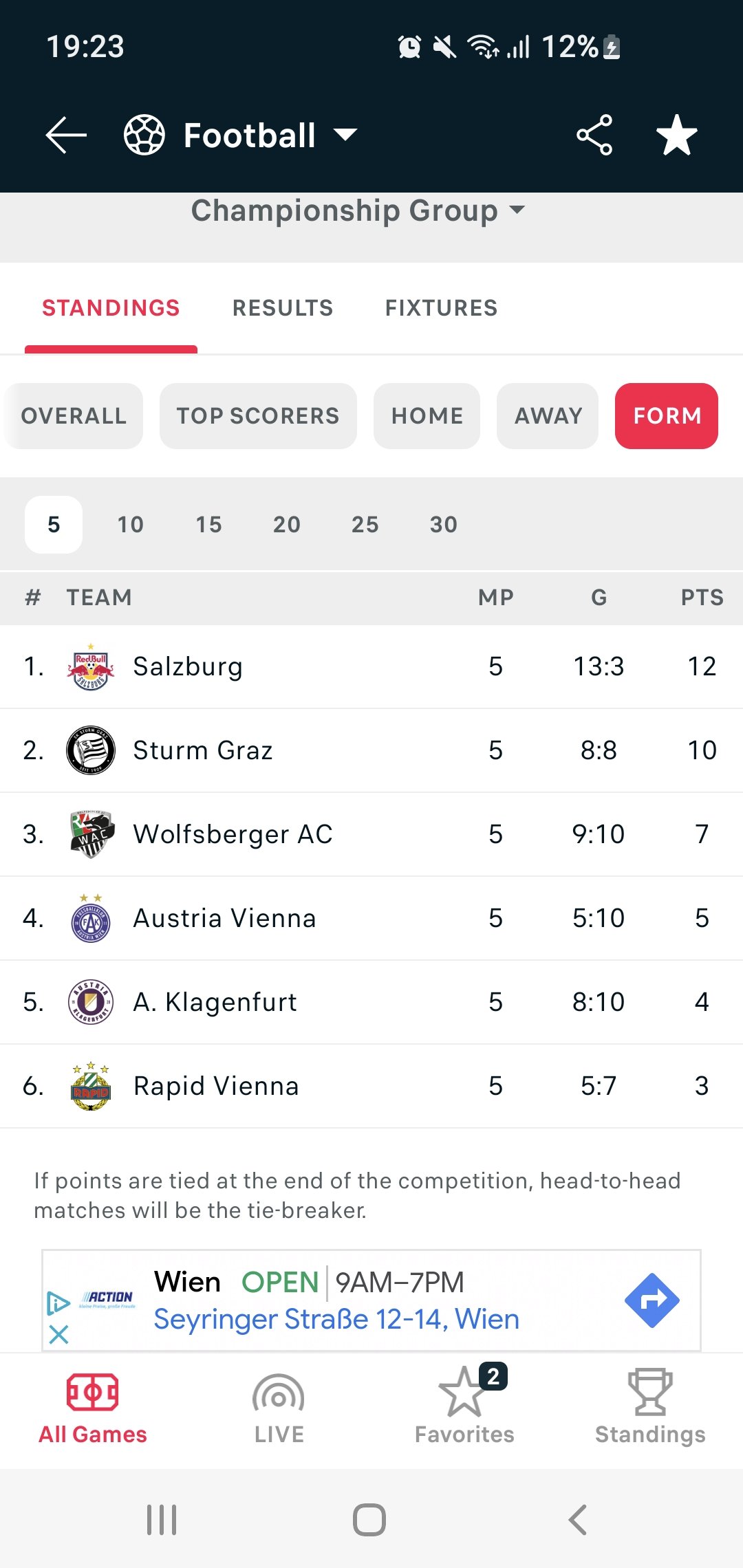The width and height of the screenshot is (743, 1568).
Task: Tap the Android recent apps button
Action: click(x=162, y=1520)
